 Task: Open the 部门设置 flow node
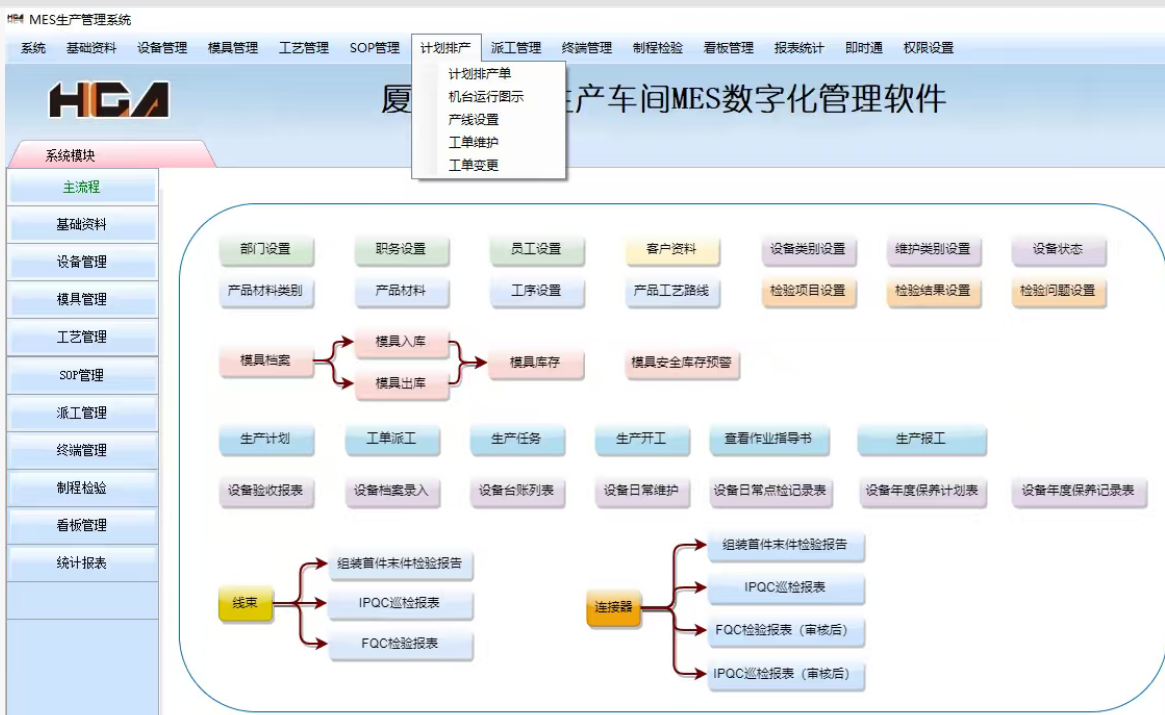pyautogui.click(x=265, y=249)
